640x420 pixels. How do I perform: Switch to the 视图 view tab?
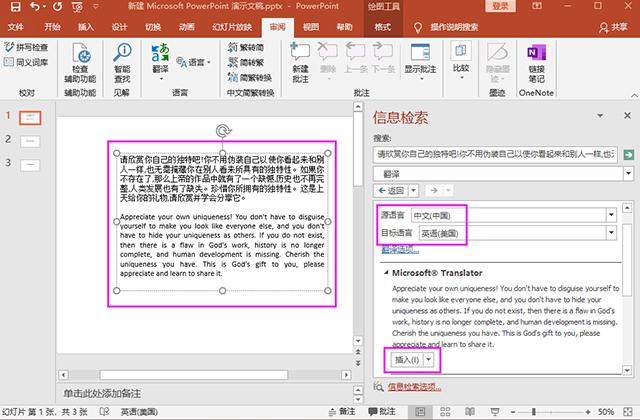[x=311, y=27]
